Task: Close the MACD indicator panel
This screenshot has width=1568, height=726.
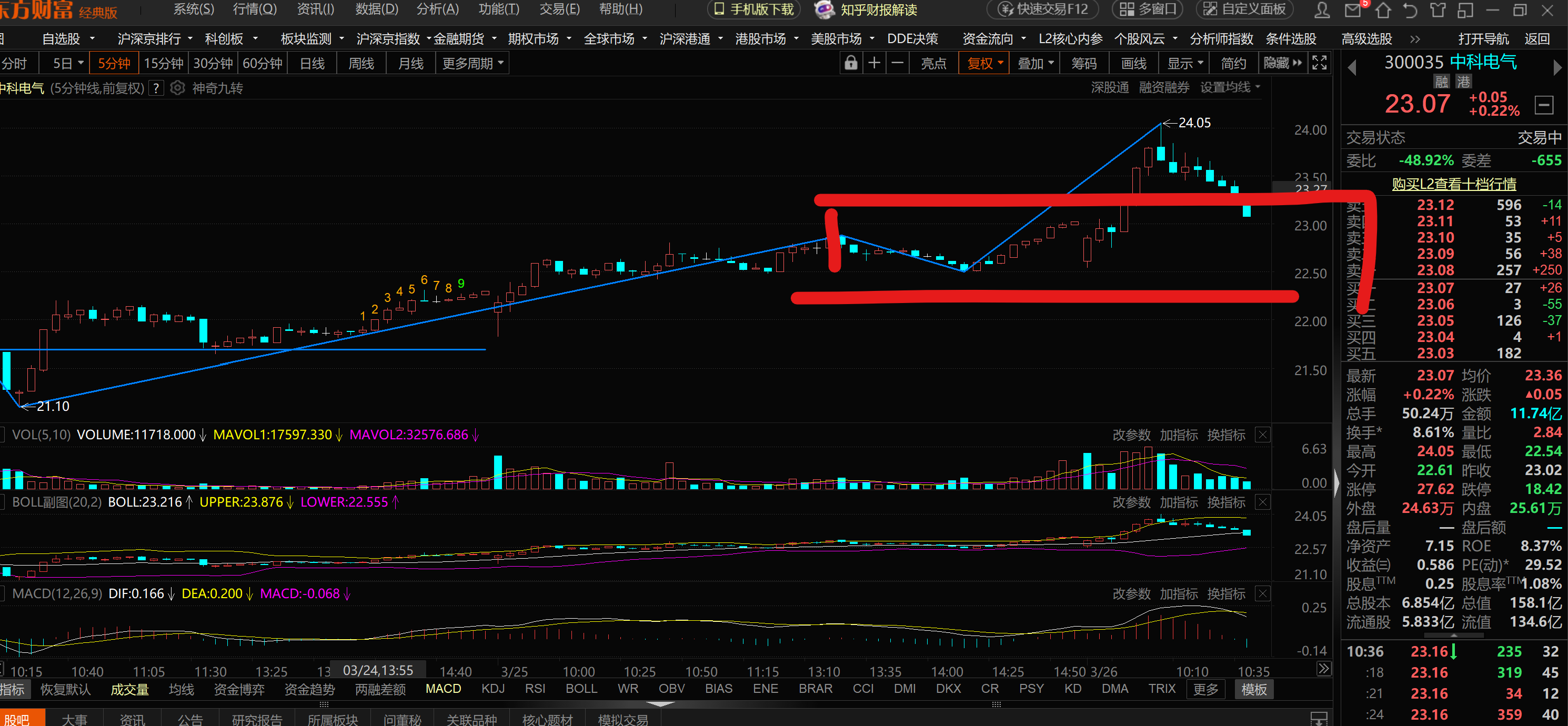Action: [1263, 593]
